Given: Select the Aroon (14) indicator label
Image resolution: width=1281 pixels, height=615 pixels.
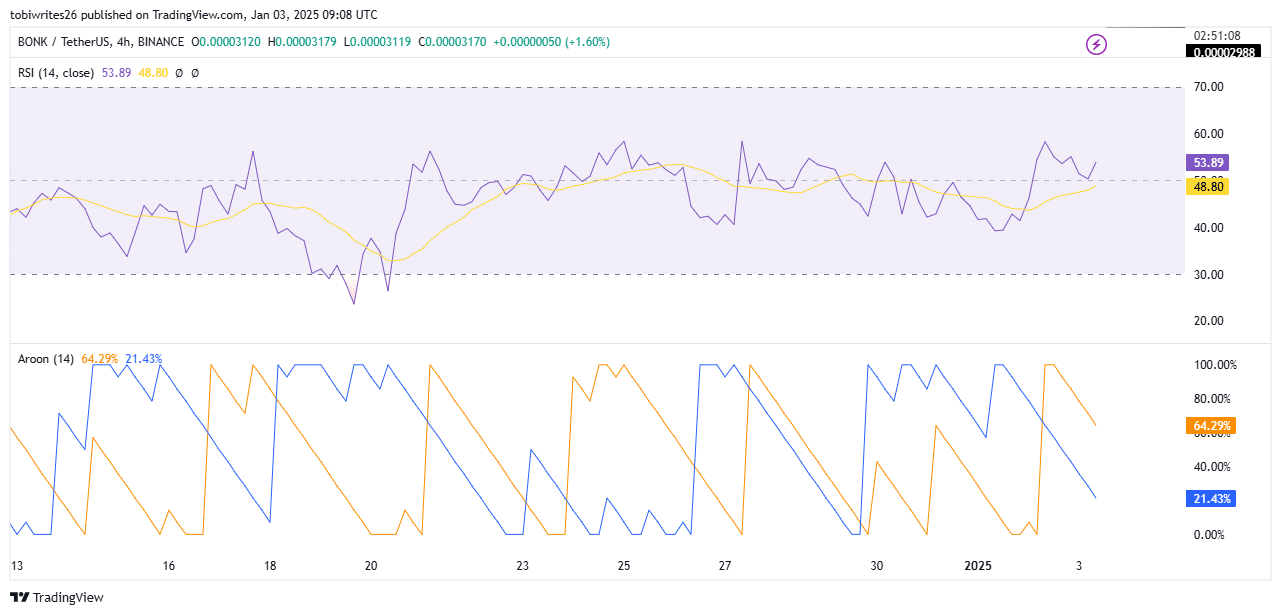Looking at the screenshot, I should point(47,359).
